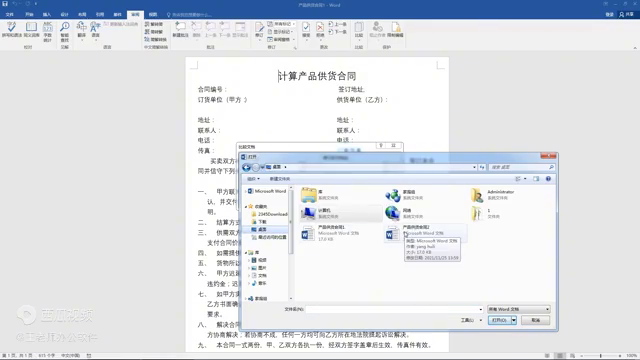Convert Simplified to Traditional (简转繁)

(154, 32)
